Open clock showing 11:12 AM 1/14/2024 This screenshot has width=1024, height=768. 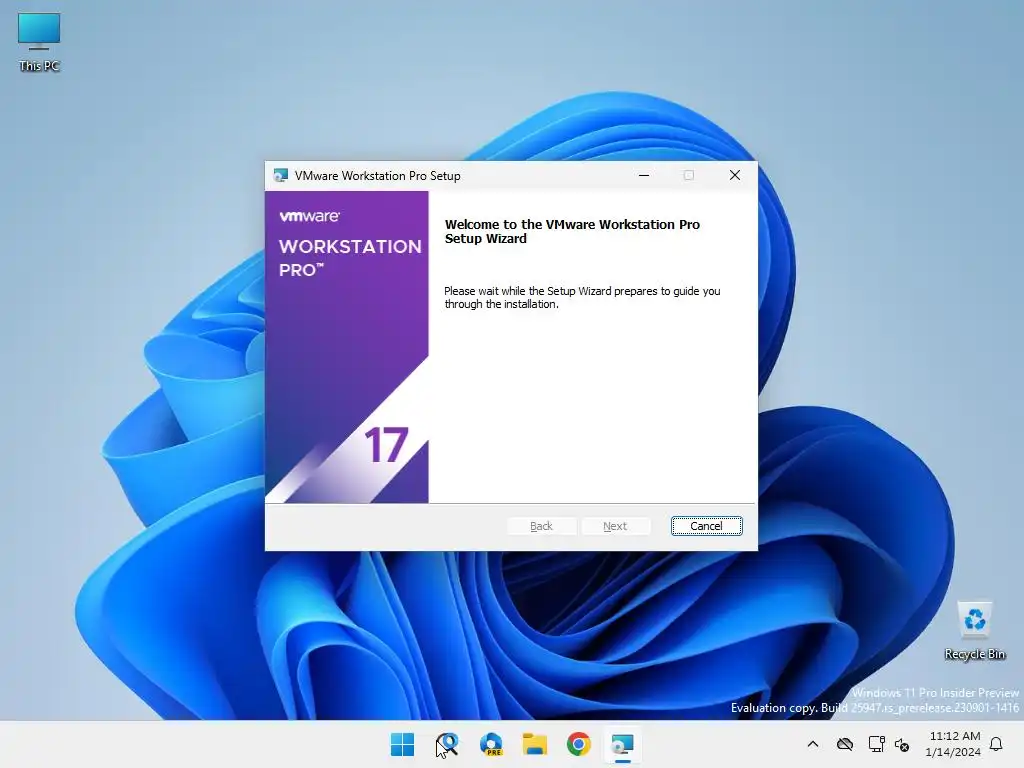[x=953, y=744]
